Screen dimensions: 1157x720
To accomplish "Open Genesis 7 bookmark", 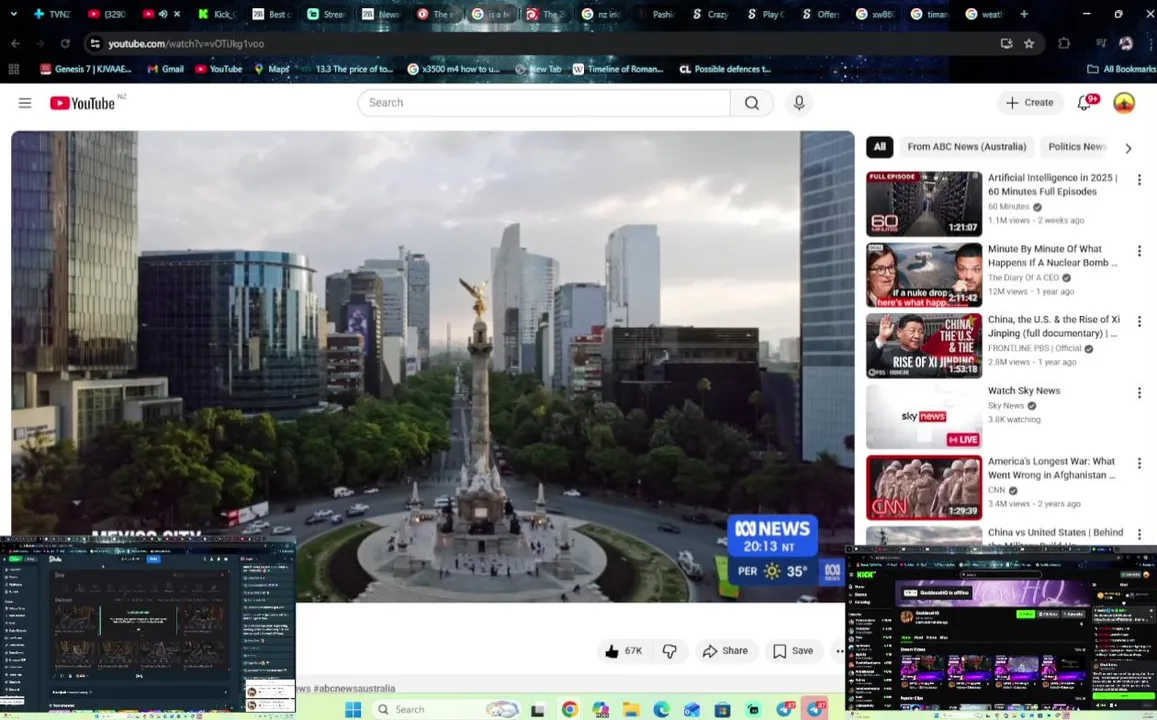I will [x=86, y=69].
